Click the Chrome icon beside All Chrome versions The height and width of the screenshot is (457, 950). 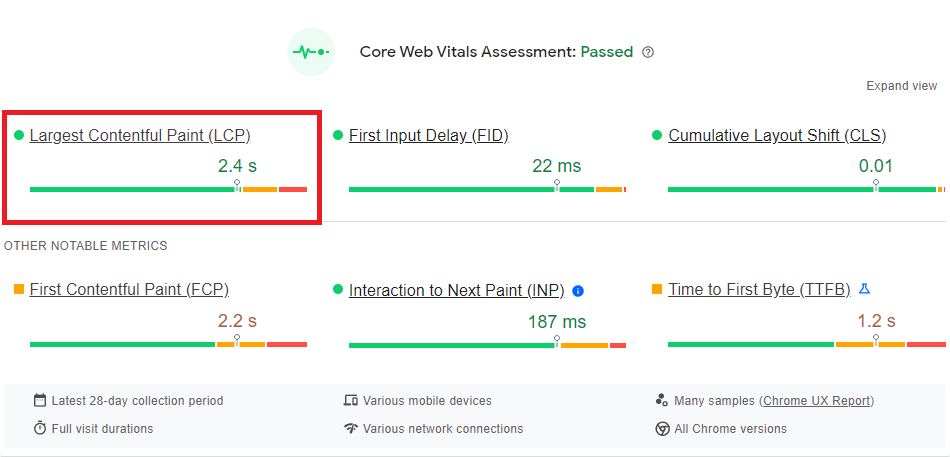tap(662, 429)
